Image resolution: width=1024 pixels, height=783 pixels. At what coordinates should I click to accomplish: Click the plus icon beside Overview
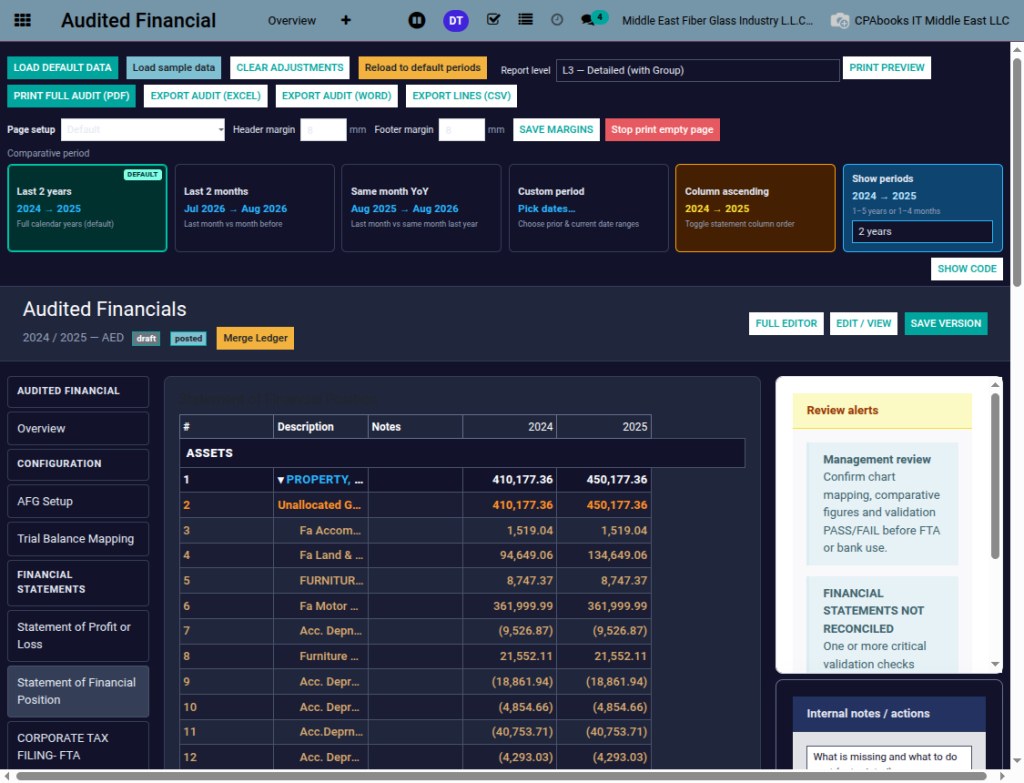(x=345, y=20)
